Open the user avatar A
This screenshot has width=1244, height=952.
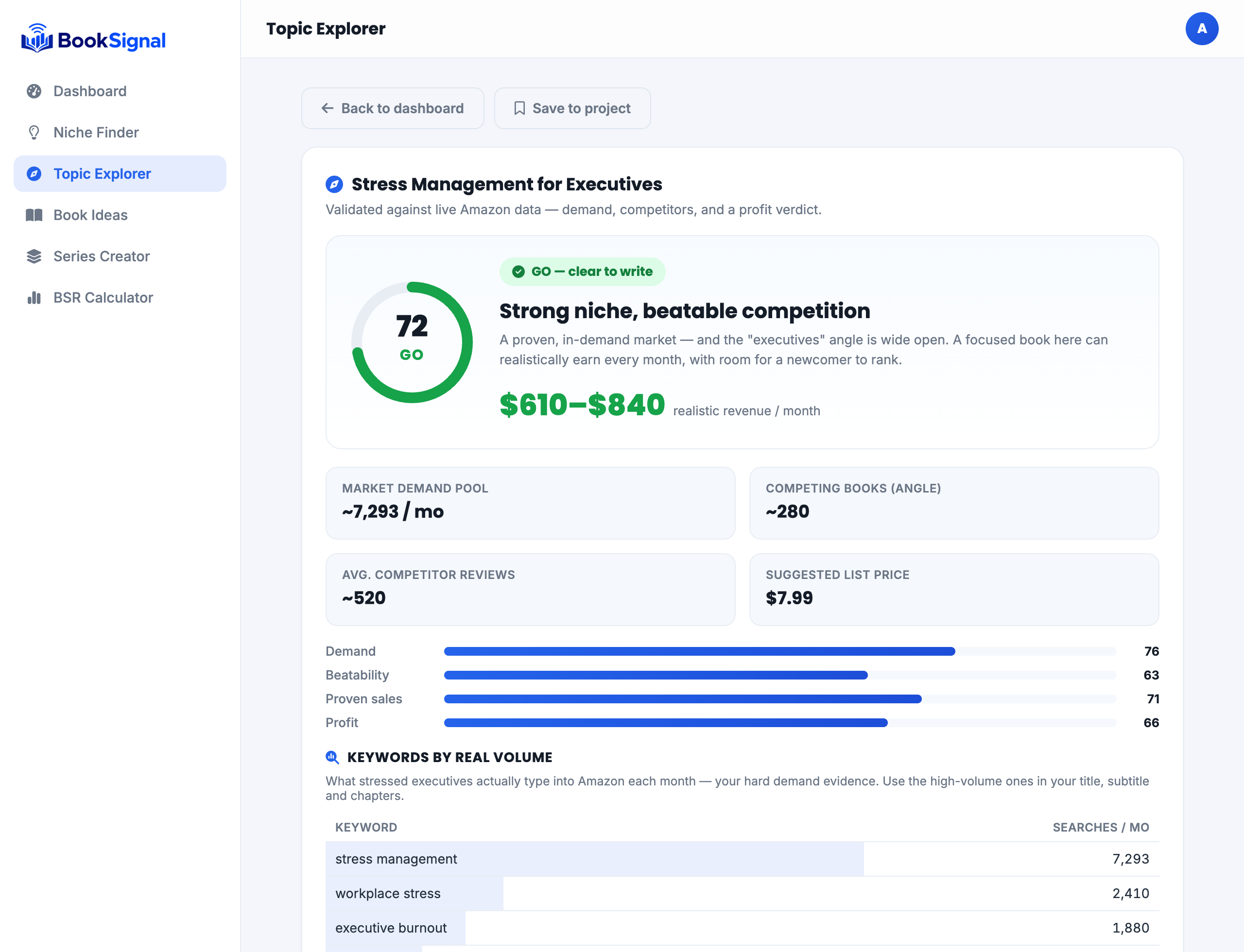point(1201,29)
